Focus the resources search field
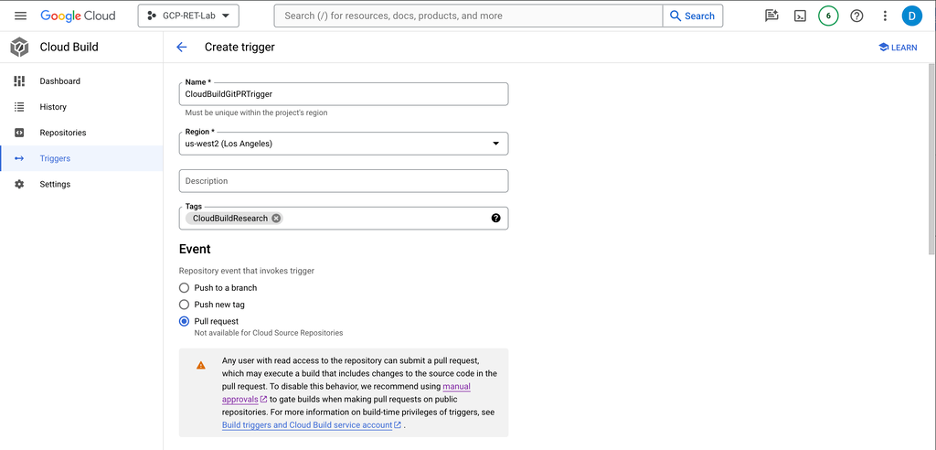Image resolution: width=936 pixels, height=450 pixels. point(468,16)
